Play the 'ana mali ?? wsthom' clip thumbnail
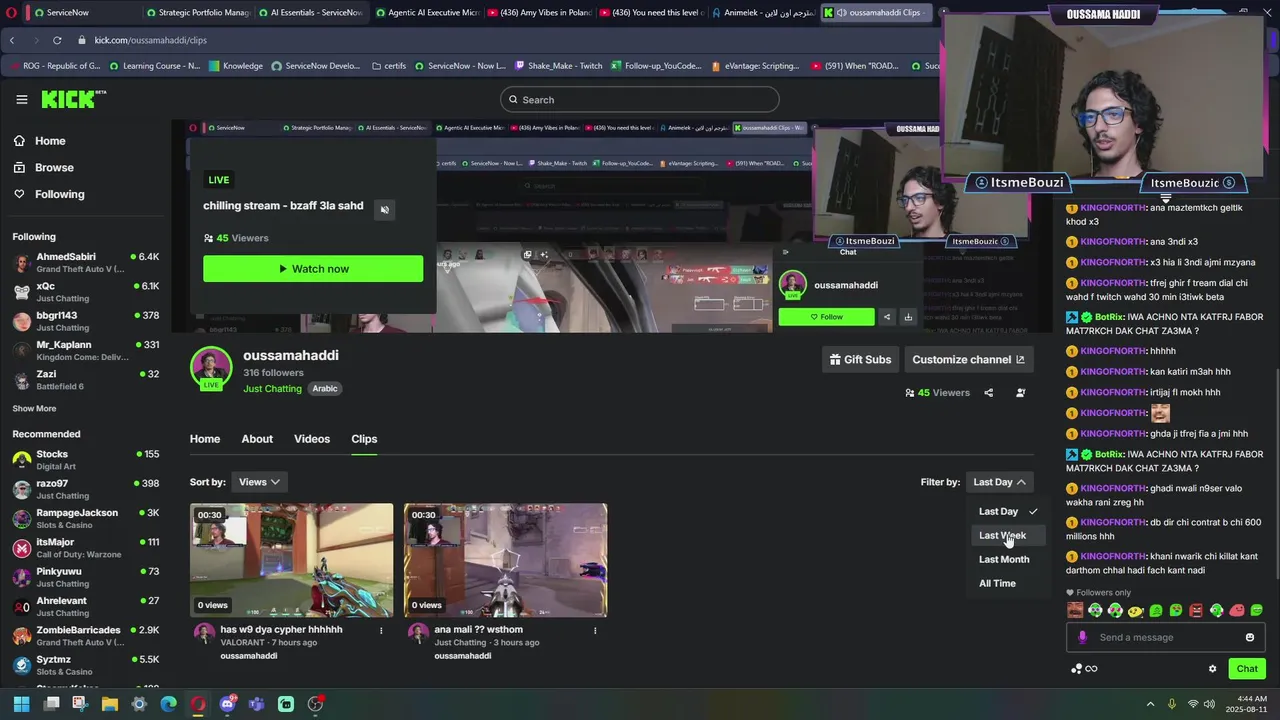The height and width of the screenshot is (720, 1280). click(x=505, y=560)
